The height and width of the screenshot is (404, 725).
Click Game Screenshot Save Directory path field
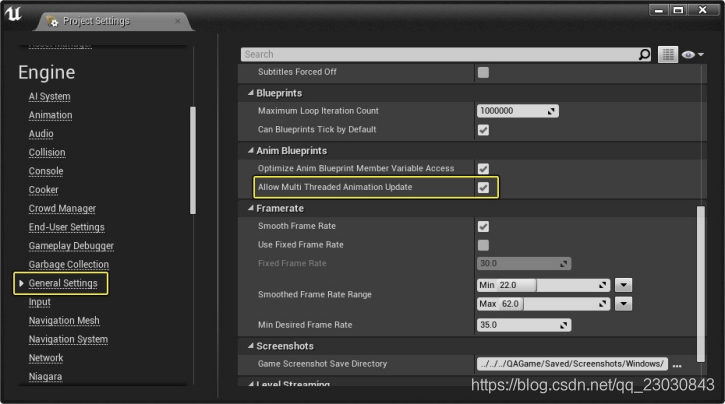pos(572,364)
